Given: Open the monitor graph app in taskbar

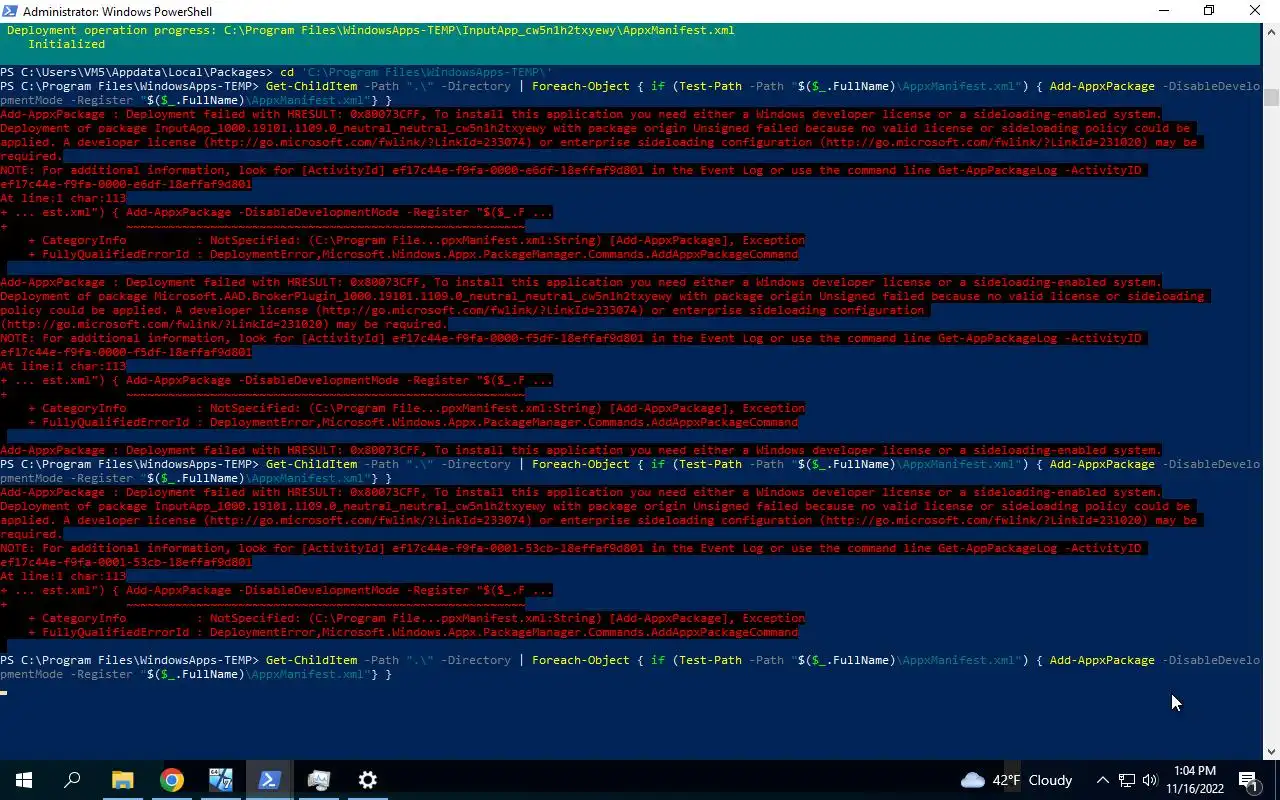Looking at the screenshot, I should (319, 780).
